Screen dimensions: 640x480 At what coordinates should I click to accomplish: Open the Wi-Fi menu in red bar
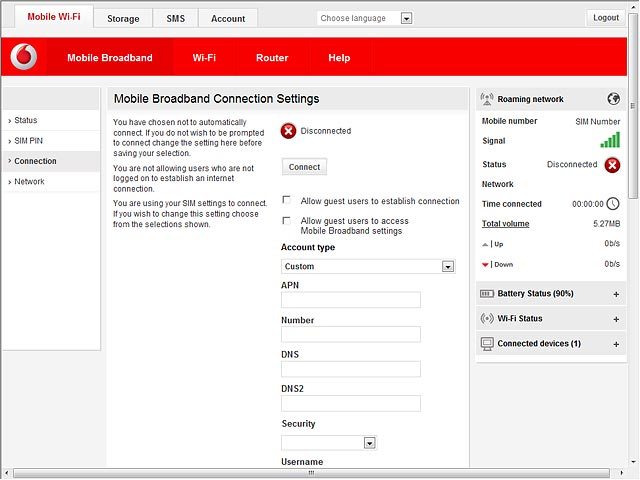pos(204,58)
